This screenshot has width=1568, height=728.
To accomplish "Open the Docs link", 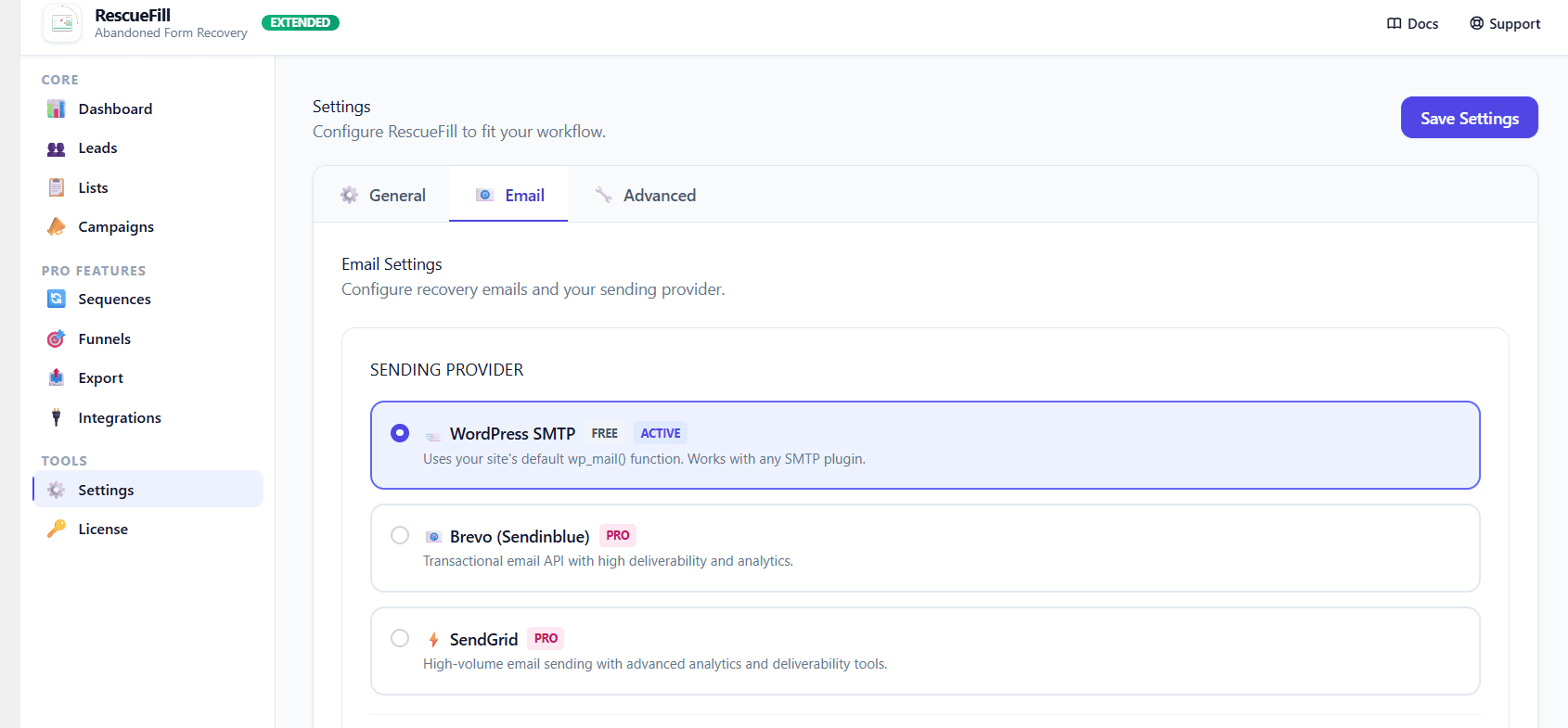I will [x=1412, y=23].
